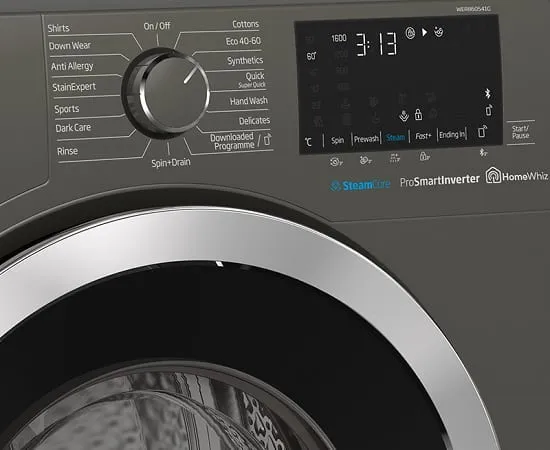Adjust the Ending In delay option

pyautogui.click(x=452, y=134)
